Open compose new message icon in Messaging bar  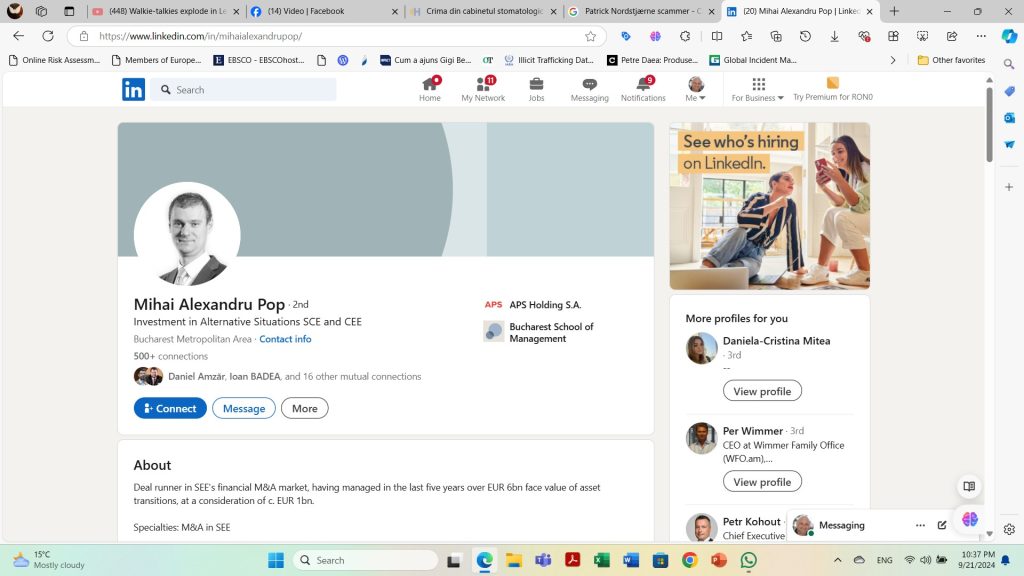pyautogui.click(x=942, y=525)
